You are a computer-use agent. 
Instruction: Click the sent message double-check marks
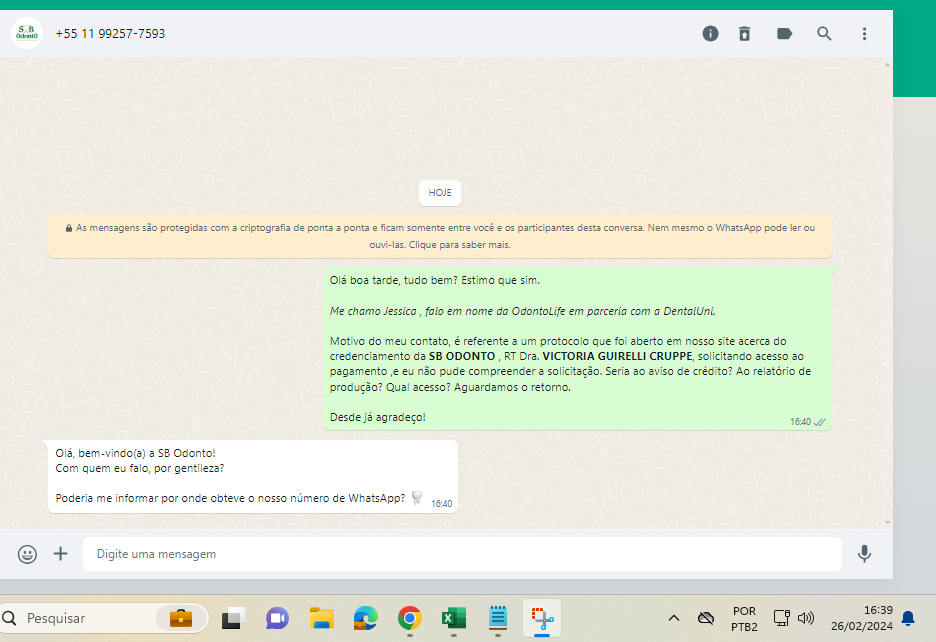[820, 422]
